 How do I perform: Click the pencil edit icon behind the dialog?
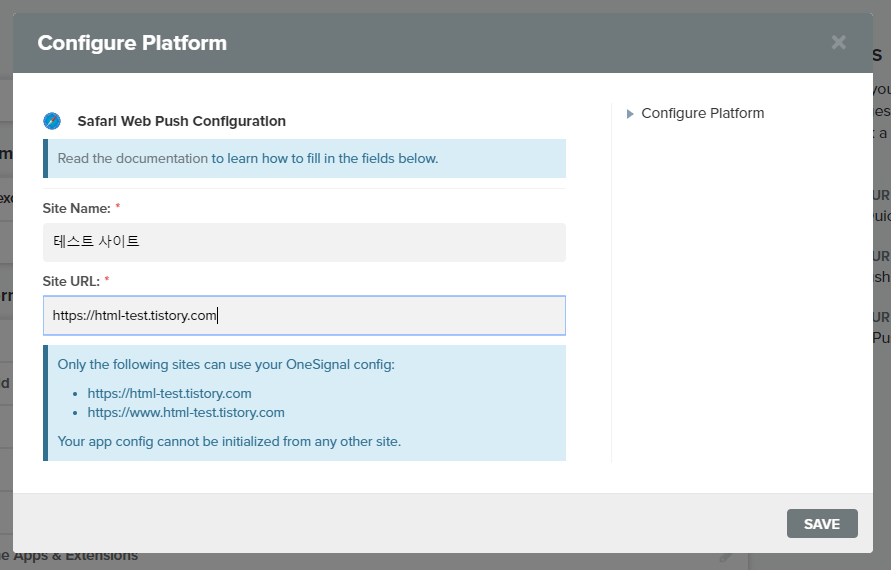click(727, 557)
